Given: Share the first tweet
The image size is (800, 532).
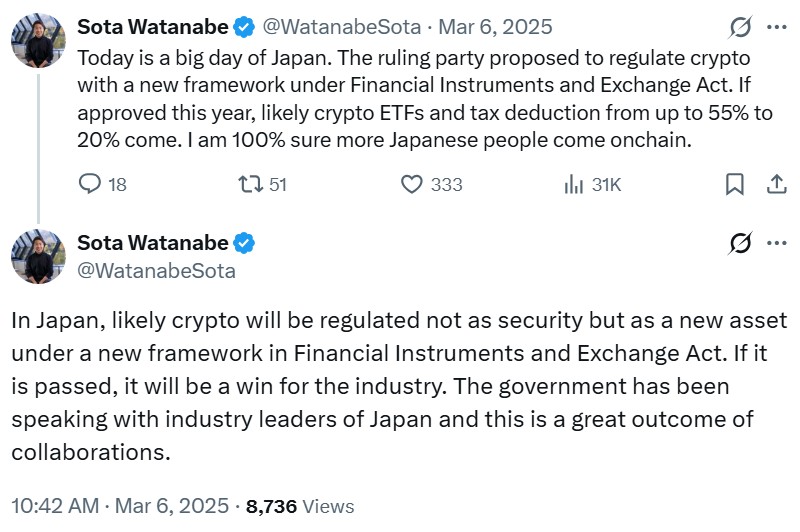Looking at the screenshot, I should point(776,184).
